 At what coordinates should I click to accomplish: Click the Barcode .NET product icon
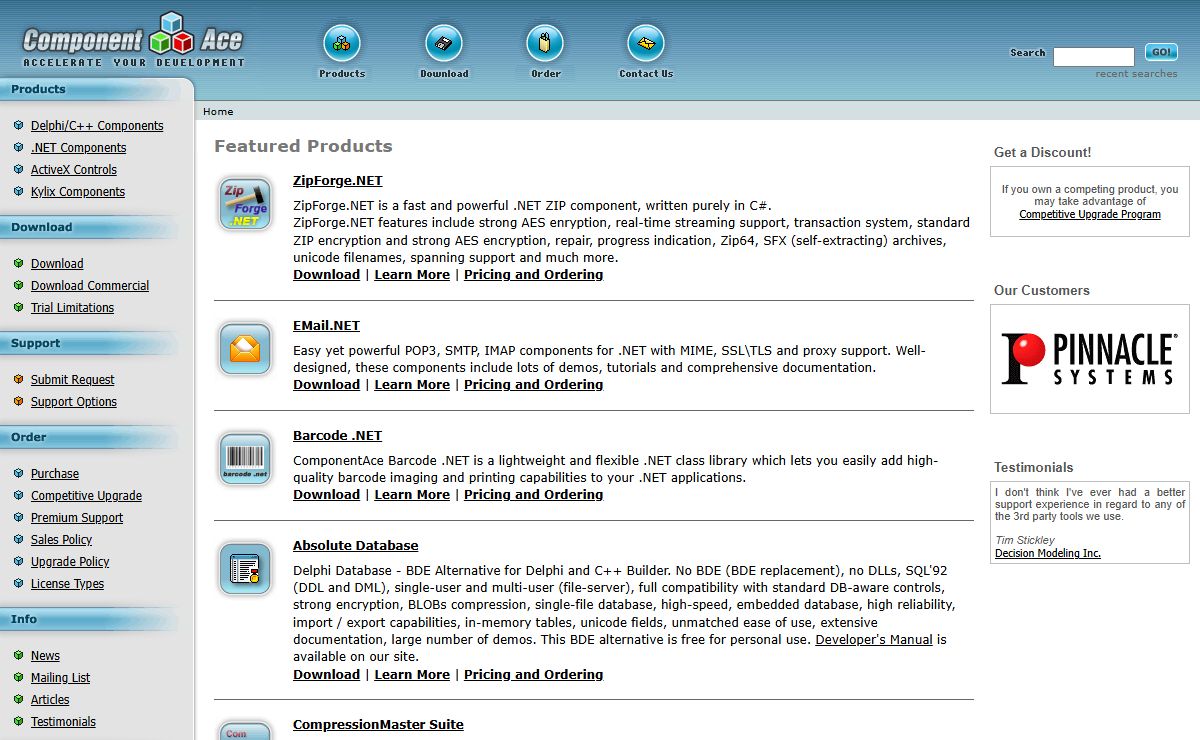[x=245, y=460]
